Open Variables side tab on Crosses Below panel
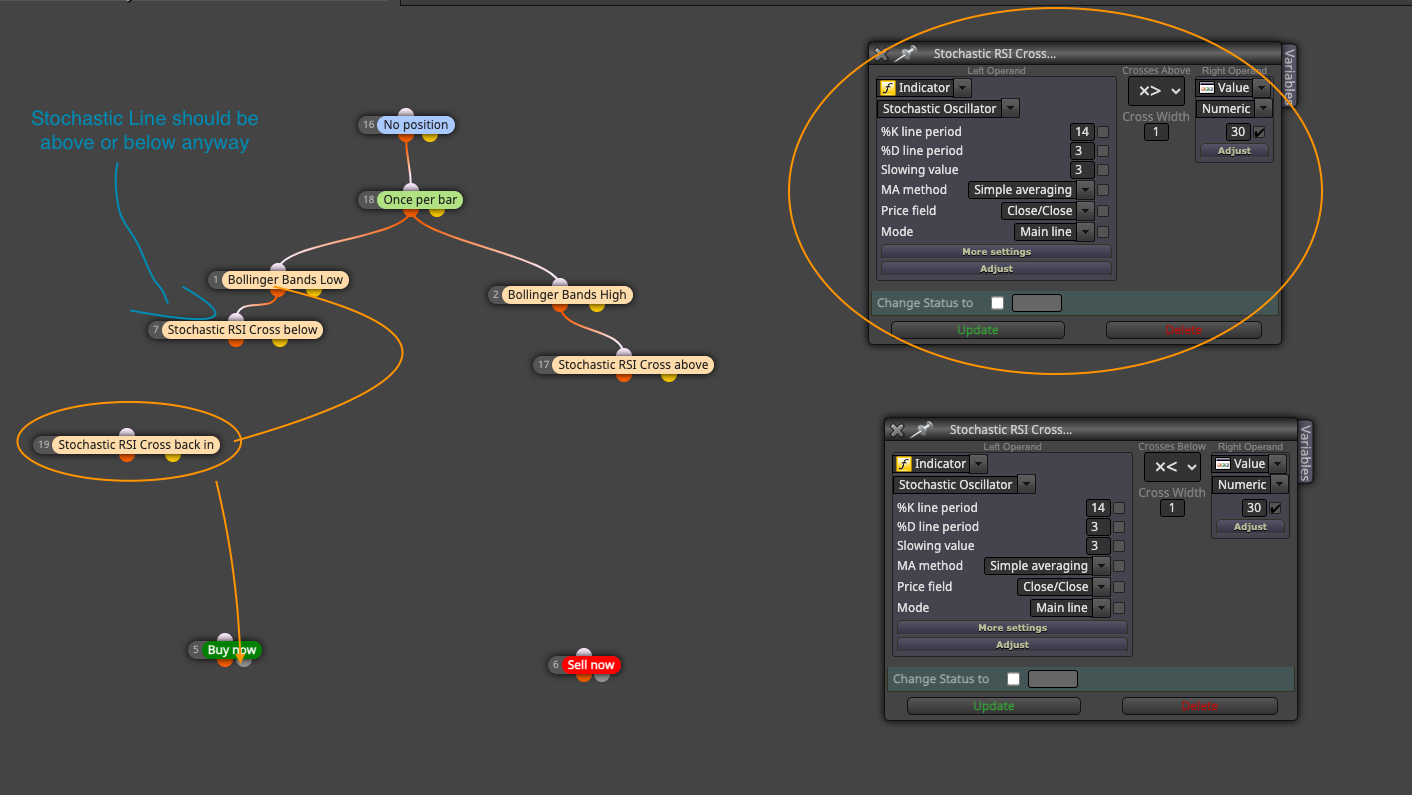 click(x=1305, y=452)
